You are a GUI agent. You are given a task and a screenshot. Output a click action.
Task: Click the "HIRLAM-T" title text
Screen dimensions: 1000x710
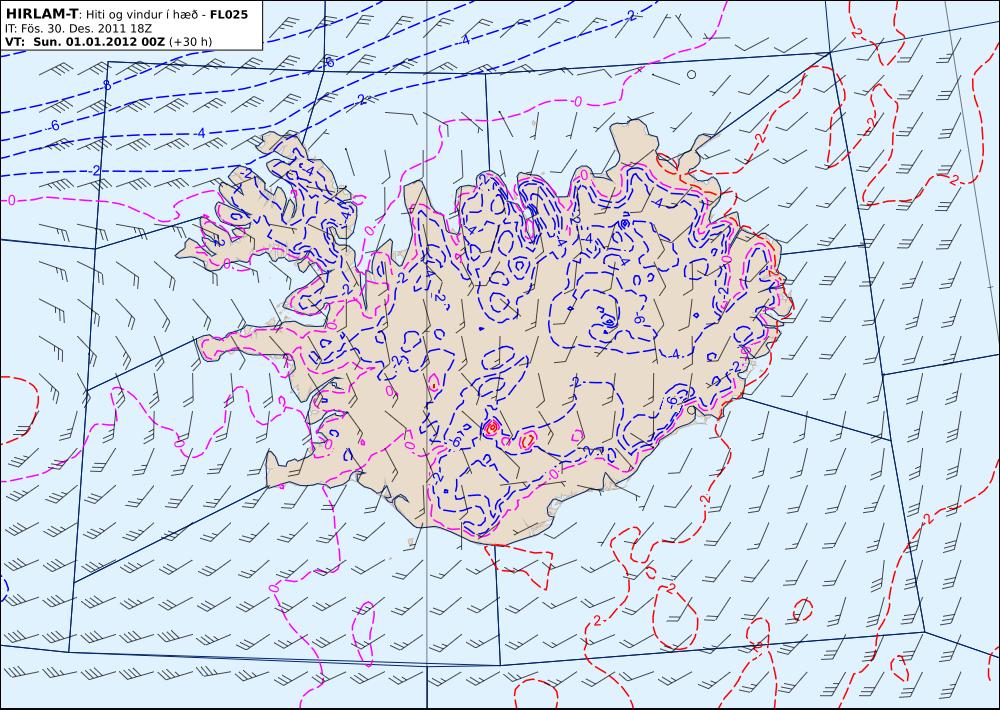[x=41, y=14]
